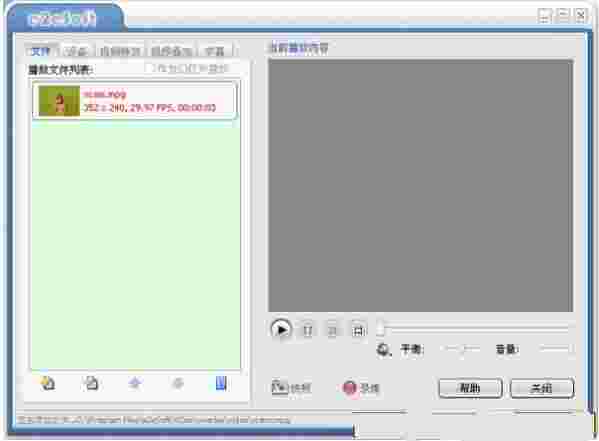
Task: Add a file with the yellow add icon
Action: click(48, 383)
